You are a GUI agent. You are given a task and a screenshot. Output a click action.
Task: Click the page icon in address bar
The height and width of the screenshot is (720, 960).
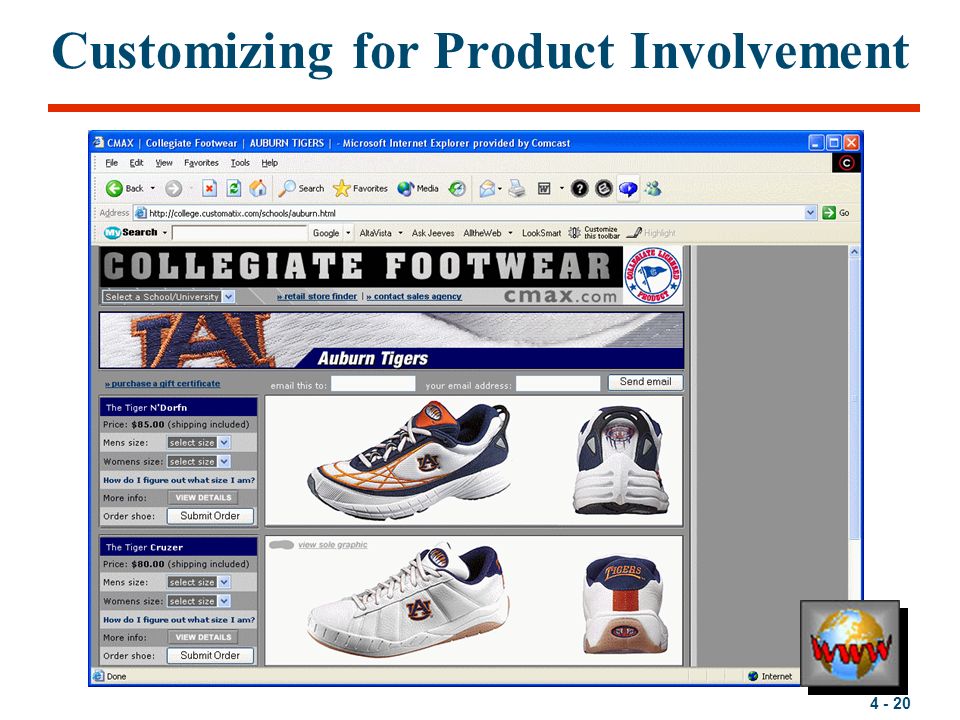tap(141, 213)
